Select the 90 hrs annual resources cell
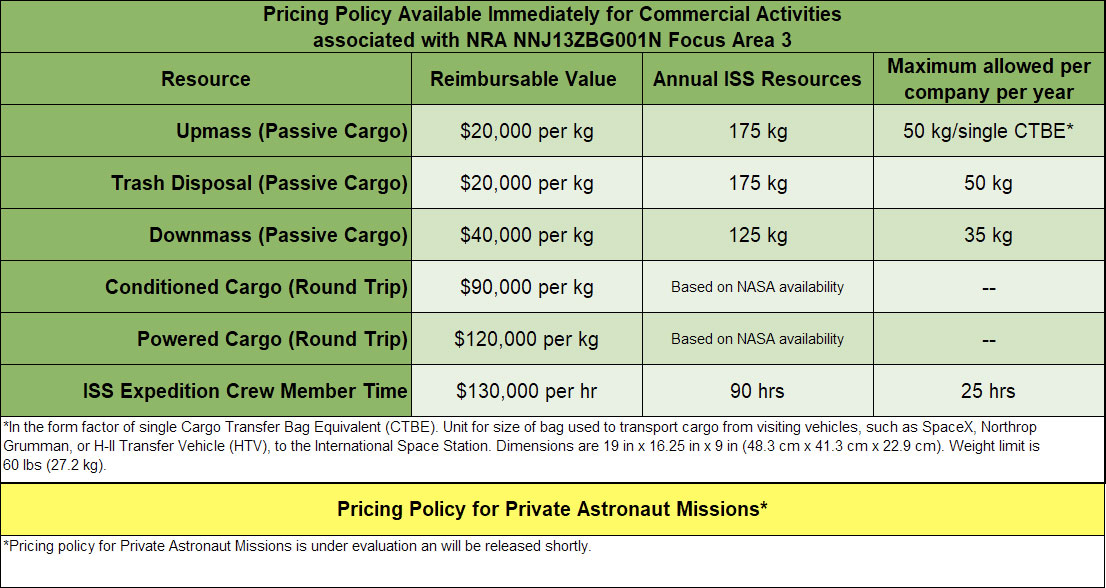This screenshot has height=588, width=1106. [758, 391]
